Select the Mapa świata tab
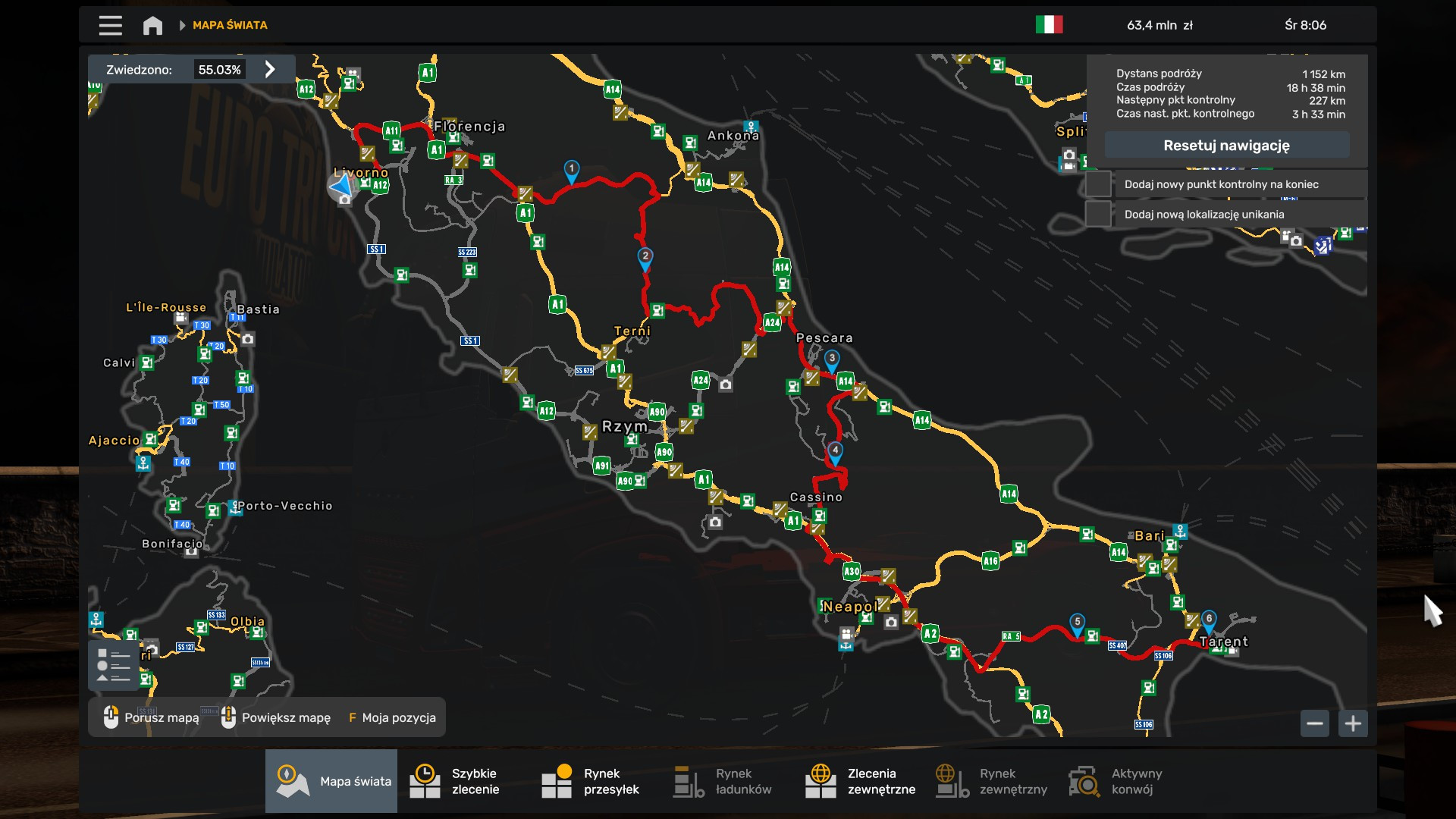Screen dimensions: 1456x819 331,781
